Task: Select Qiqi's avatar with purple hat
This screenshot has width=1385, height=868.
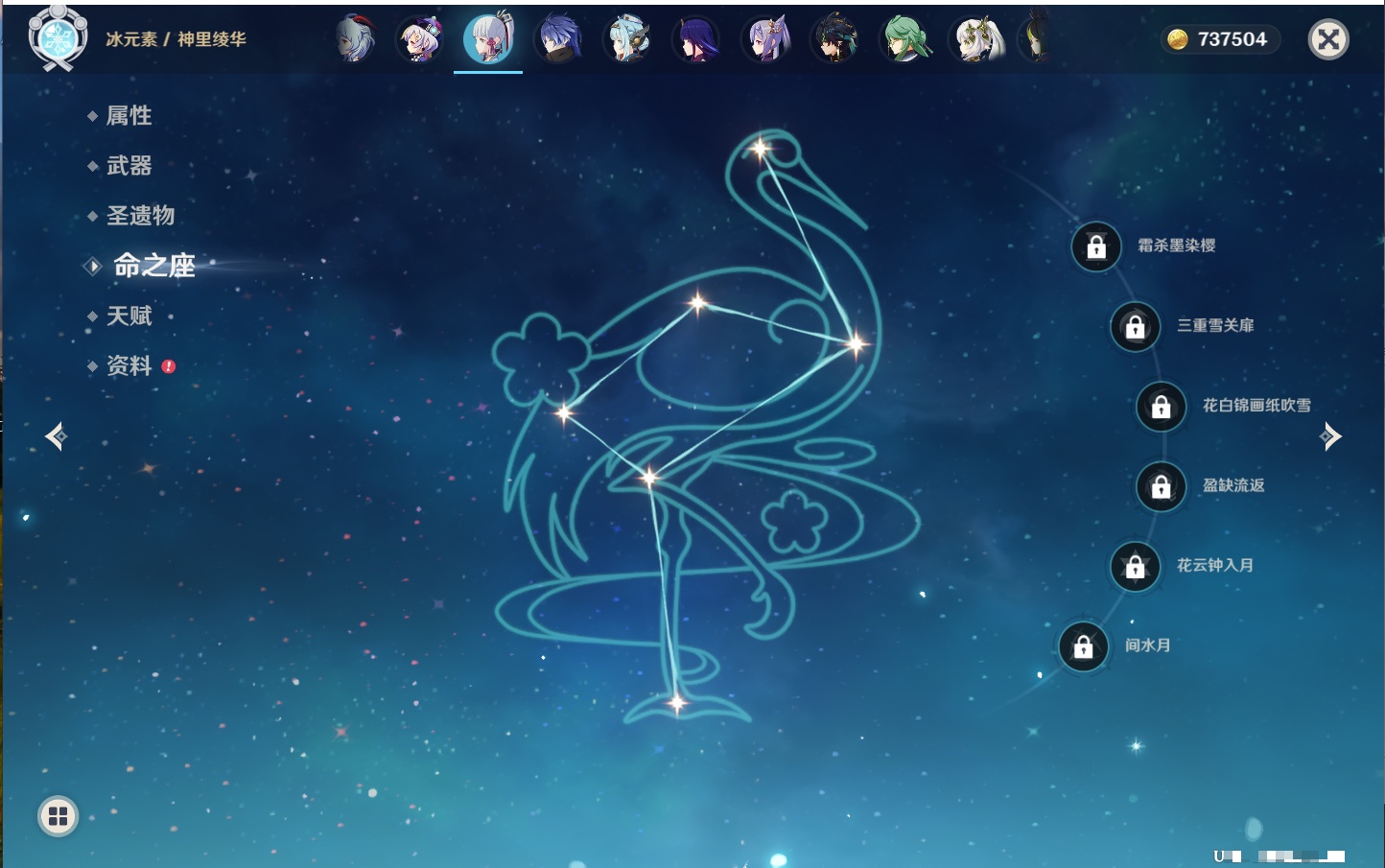Action: pyautogui.click(x=421, y=39)
